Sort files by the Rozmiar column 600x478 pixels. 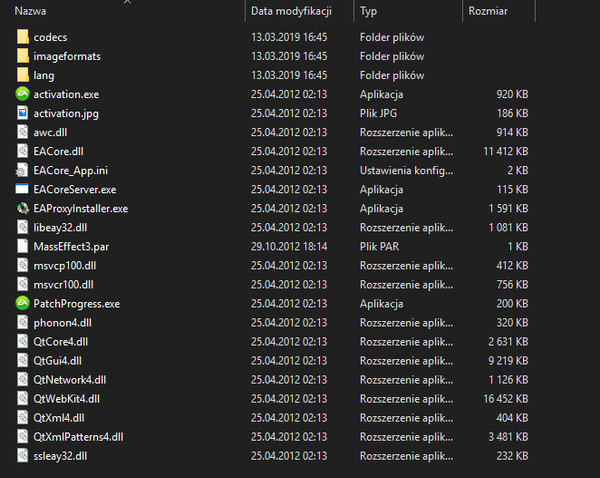[x=487, y=11]
